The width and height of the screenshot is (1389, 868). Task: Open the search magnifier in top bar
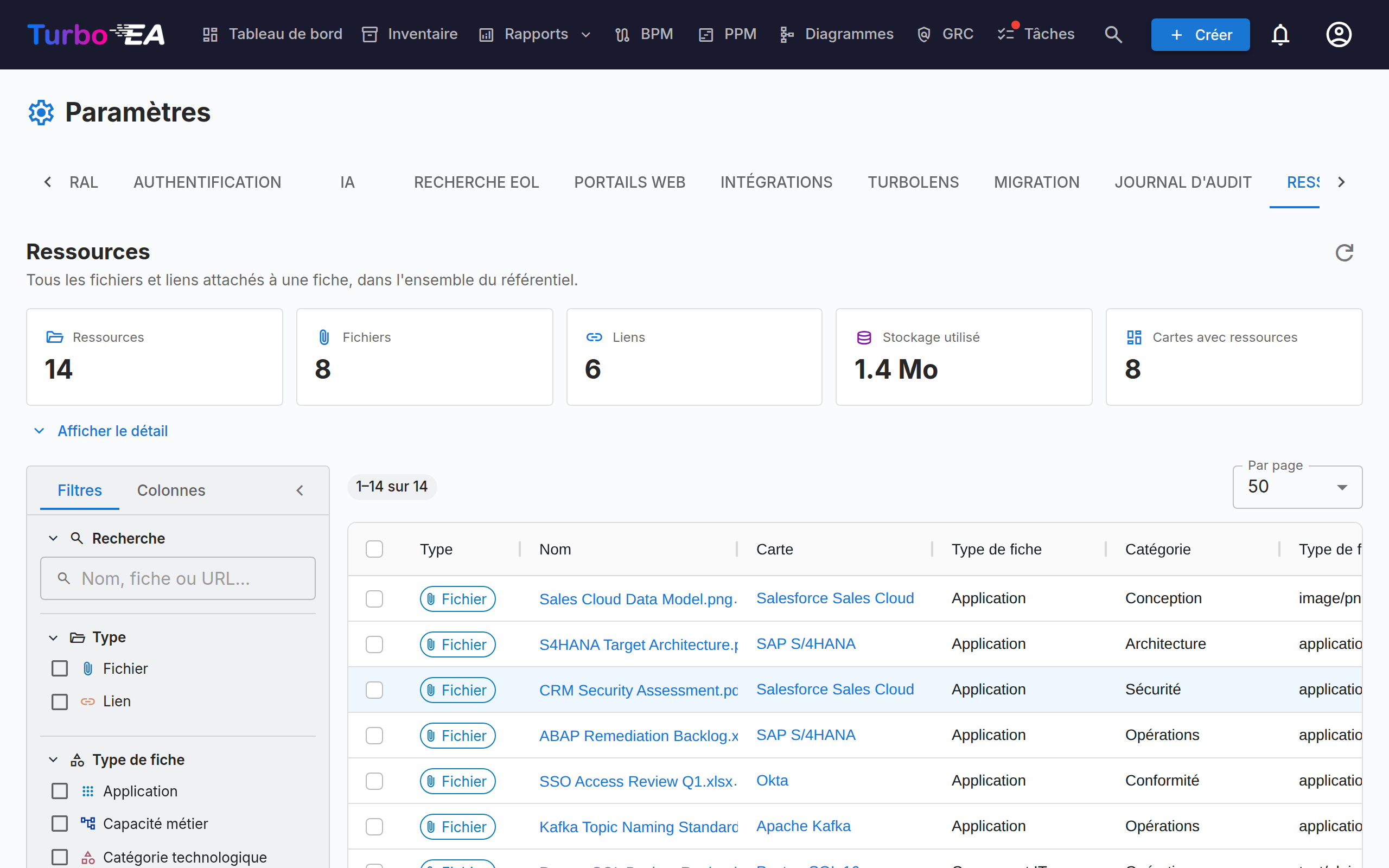(x=1113, y=34)
